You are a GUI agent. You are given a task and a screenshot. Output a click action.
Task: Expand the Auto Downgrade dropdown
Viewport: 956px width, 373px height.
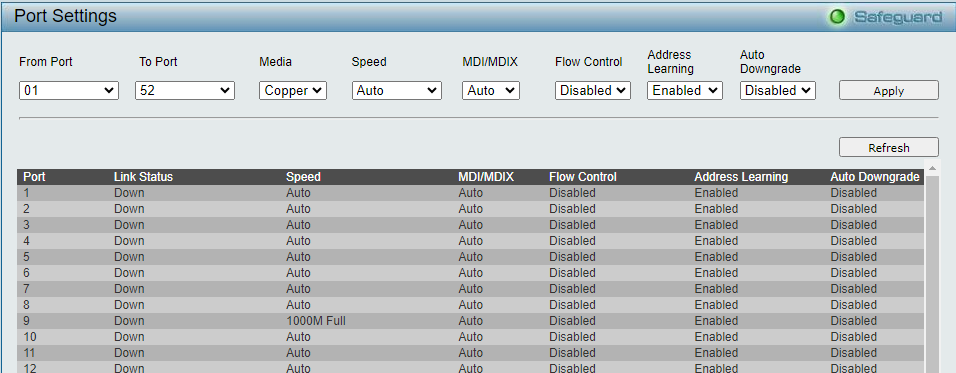pos(777,91)
